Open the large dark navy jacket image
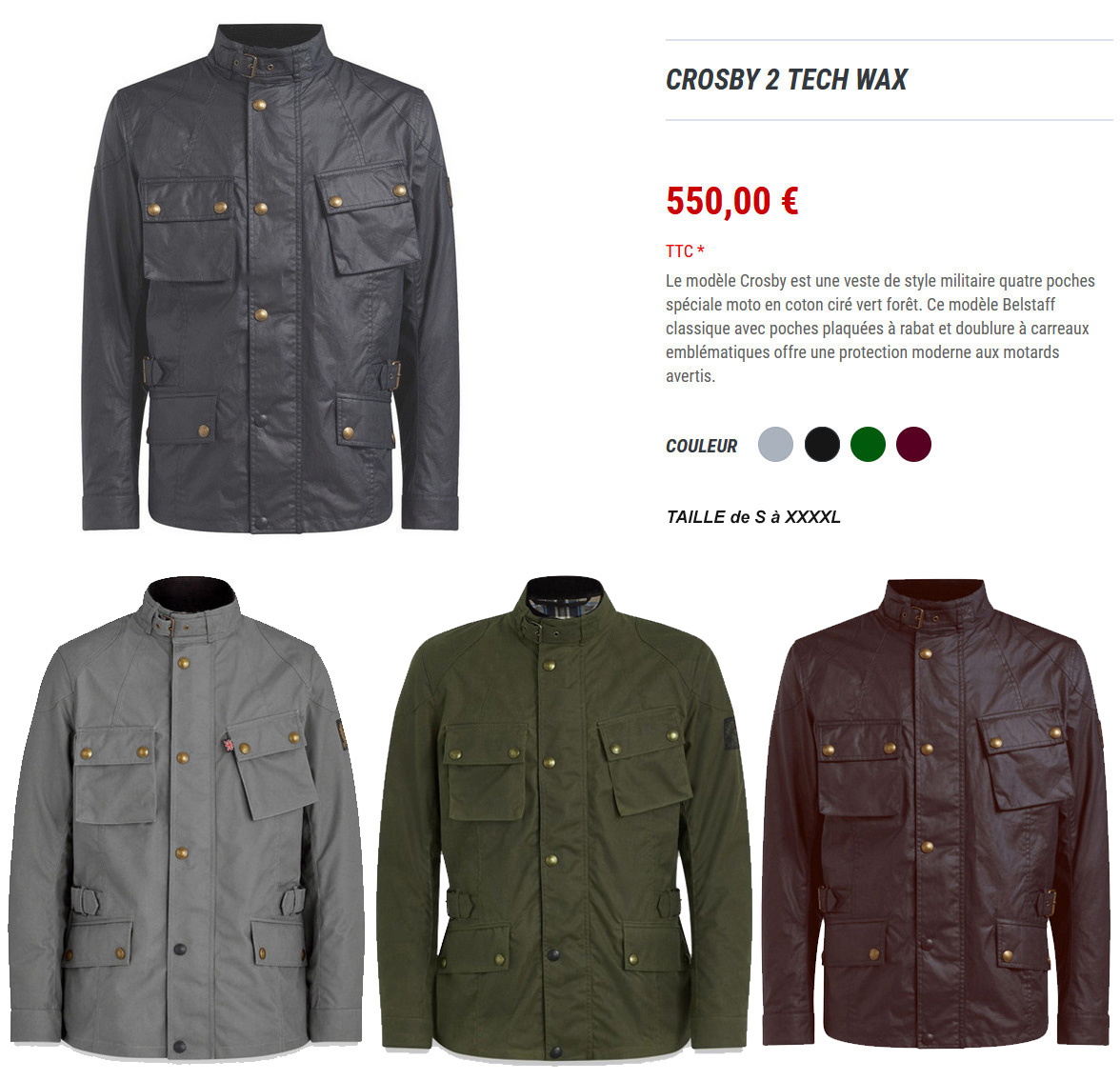 coord(270,279)
